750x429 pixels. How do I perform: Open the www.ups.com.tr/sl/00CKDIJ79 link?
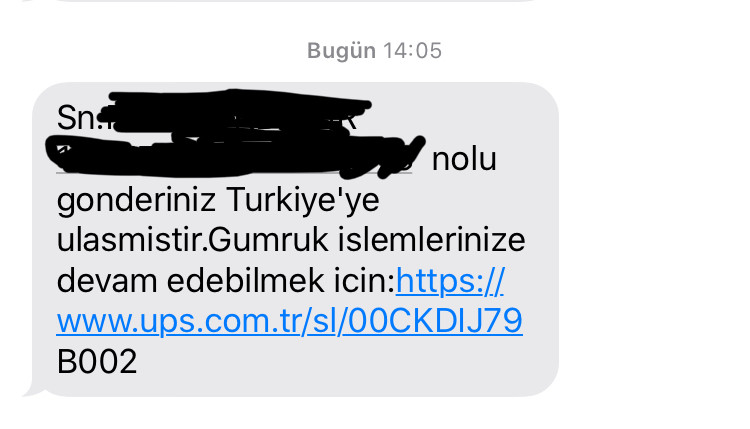click(289, 321)
